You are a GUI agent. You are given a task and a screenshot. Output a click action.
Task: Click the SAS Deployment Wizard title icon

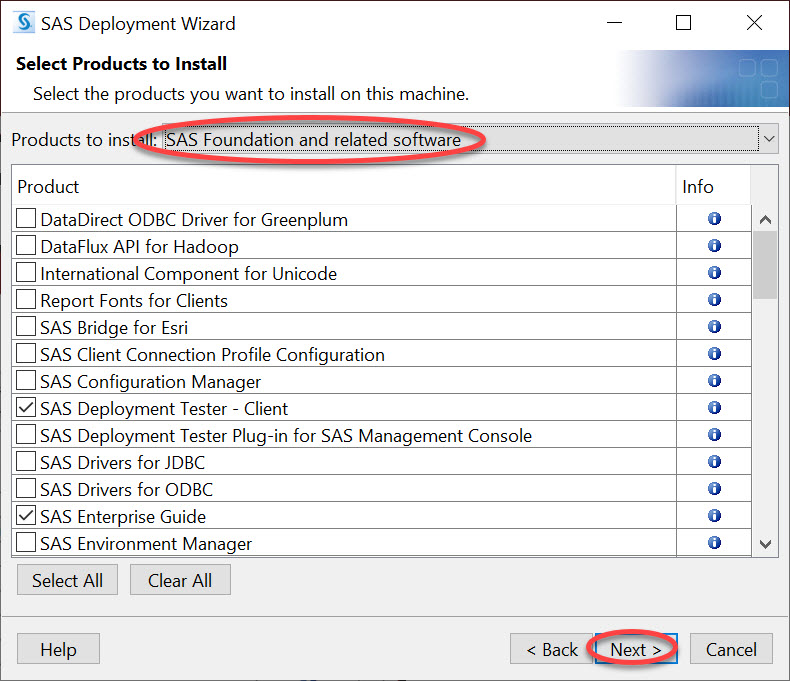[24, 23]
